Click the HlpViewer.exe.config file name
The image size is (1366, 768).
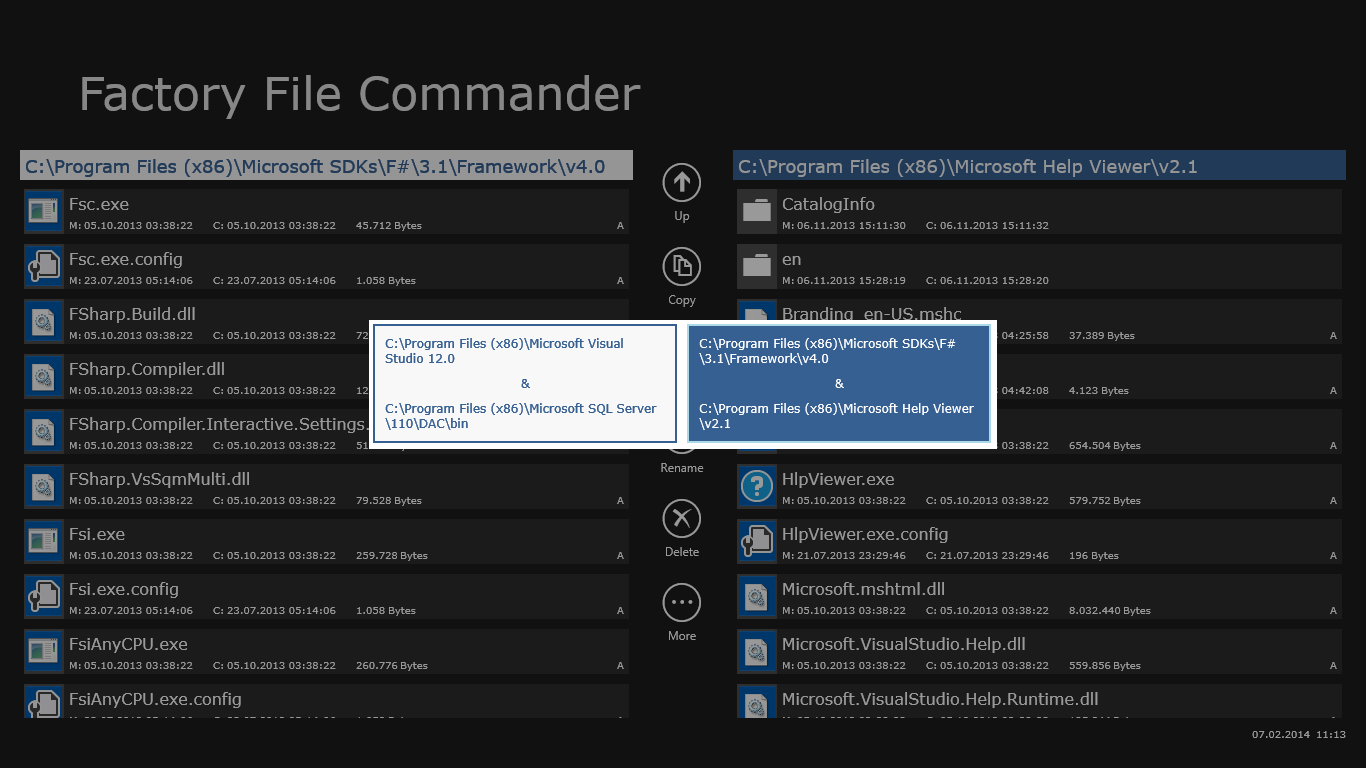click(x=865, y=535)
